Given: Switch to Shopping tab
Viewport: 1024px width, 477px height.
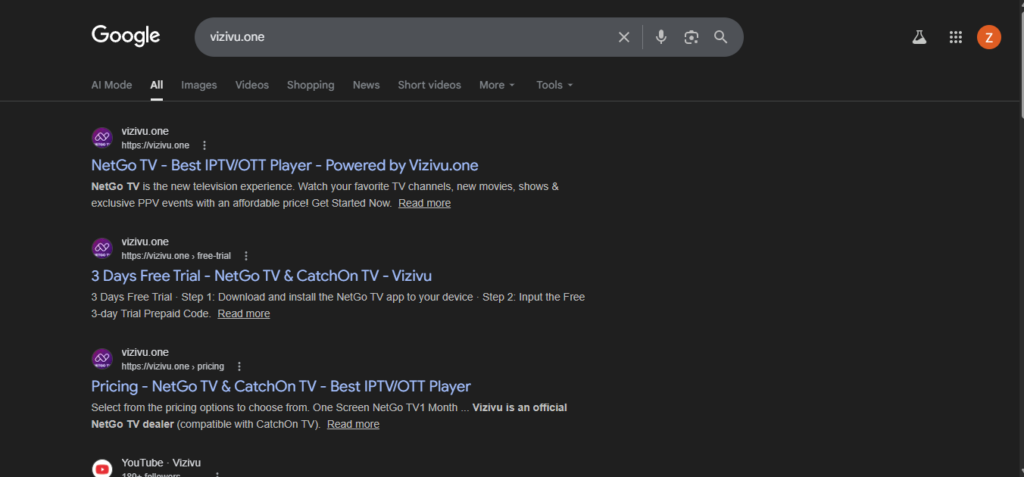Looking at the screenshot, I should coord(311,85).
